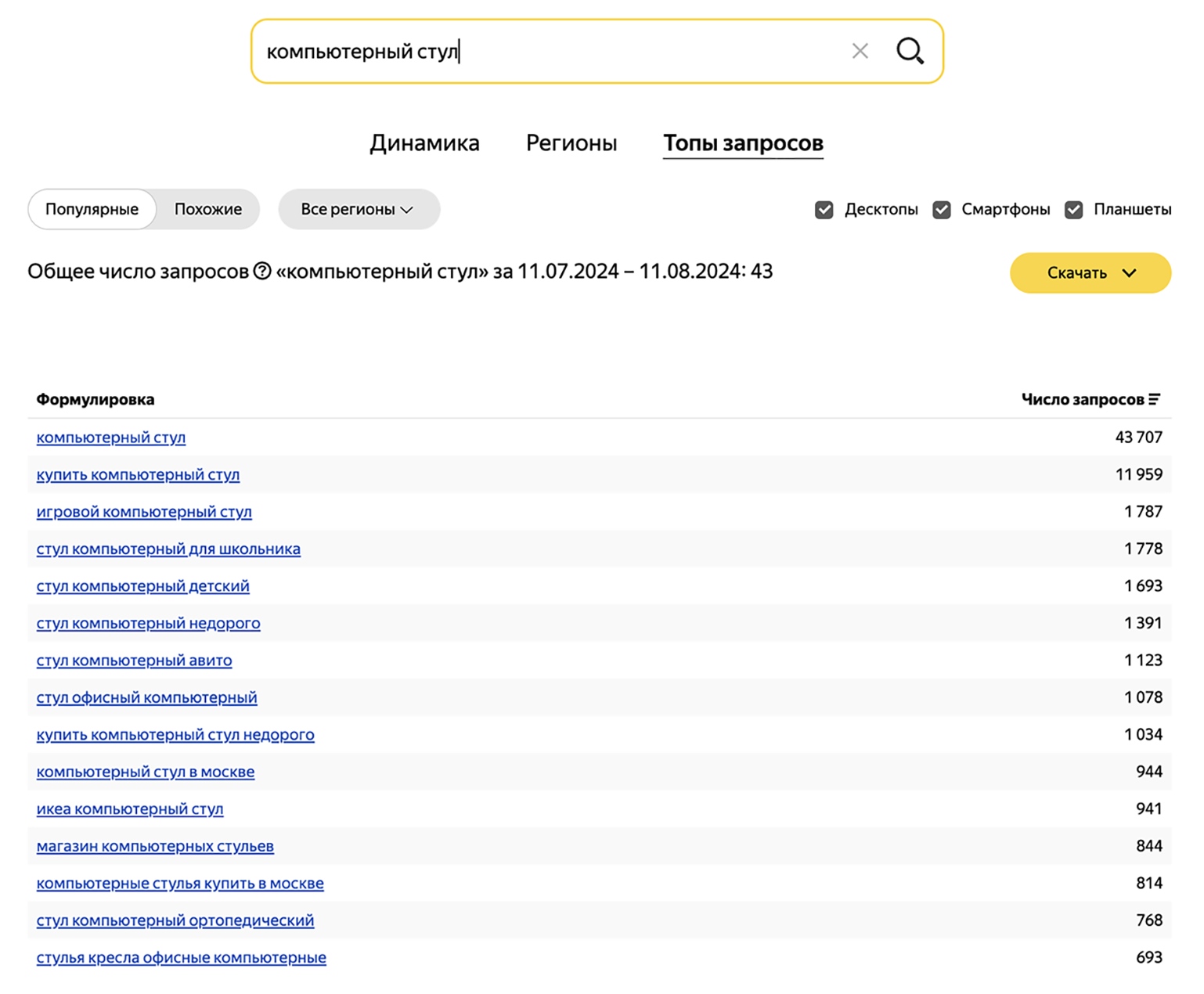Open link компьютерные стулья купить в москве
Screen dimensions: 1204x994
tap(180, 884)
